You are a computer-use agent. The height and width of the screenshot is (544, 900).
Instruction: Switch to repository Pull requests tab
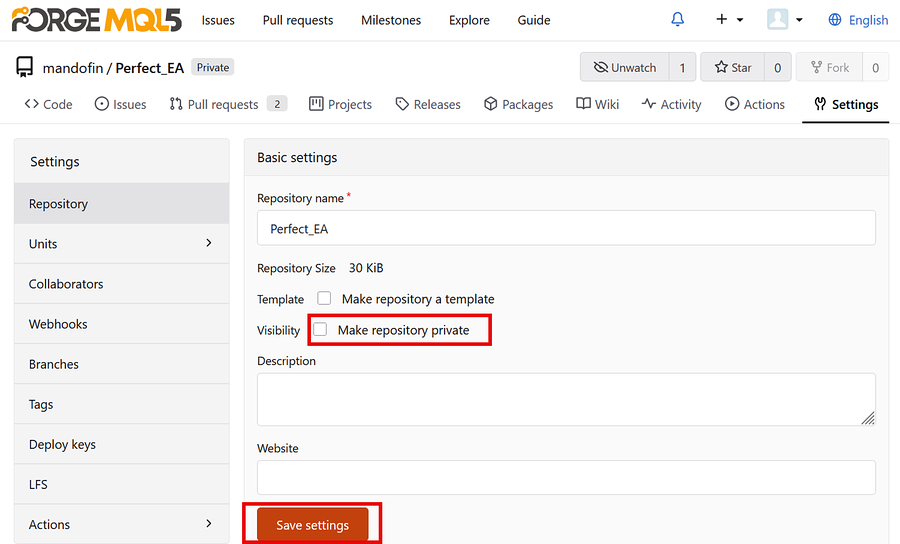[228, 104]
